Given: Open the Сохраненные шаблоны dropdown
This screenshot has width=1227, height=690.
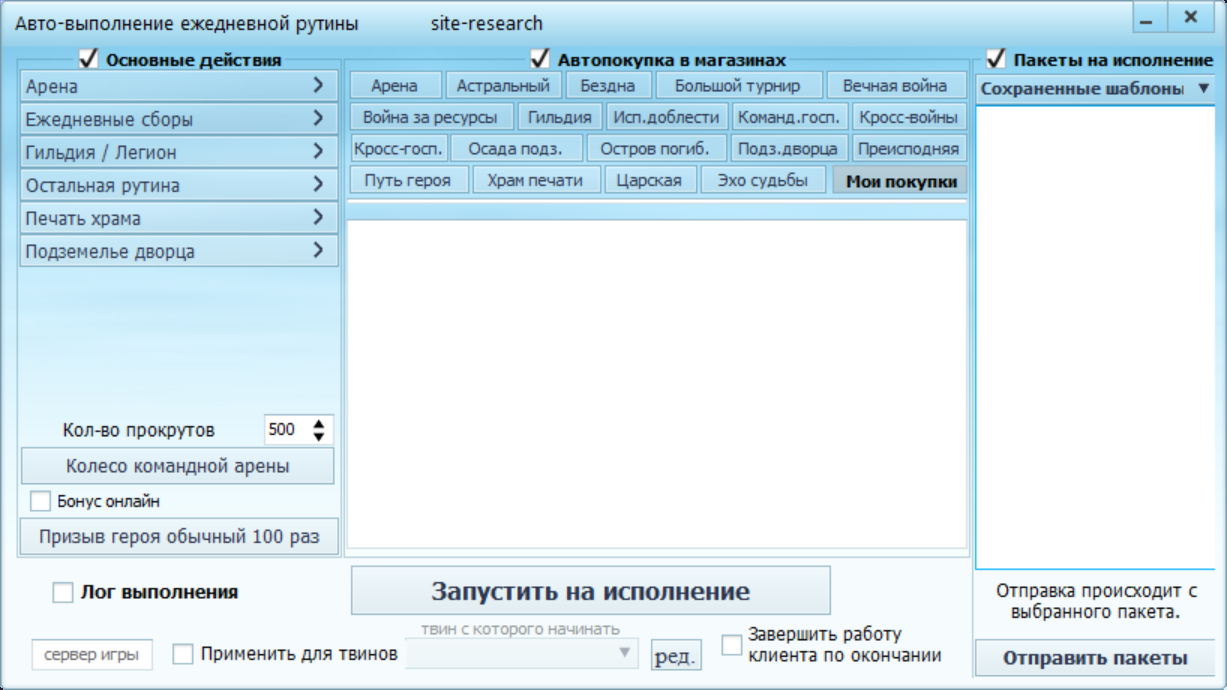Looking at the screenshot, I should [x=1095, y=88].
